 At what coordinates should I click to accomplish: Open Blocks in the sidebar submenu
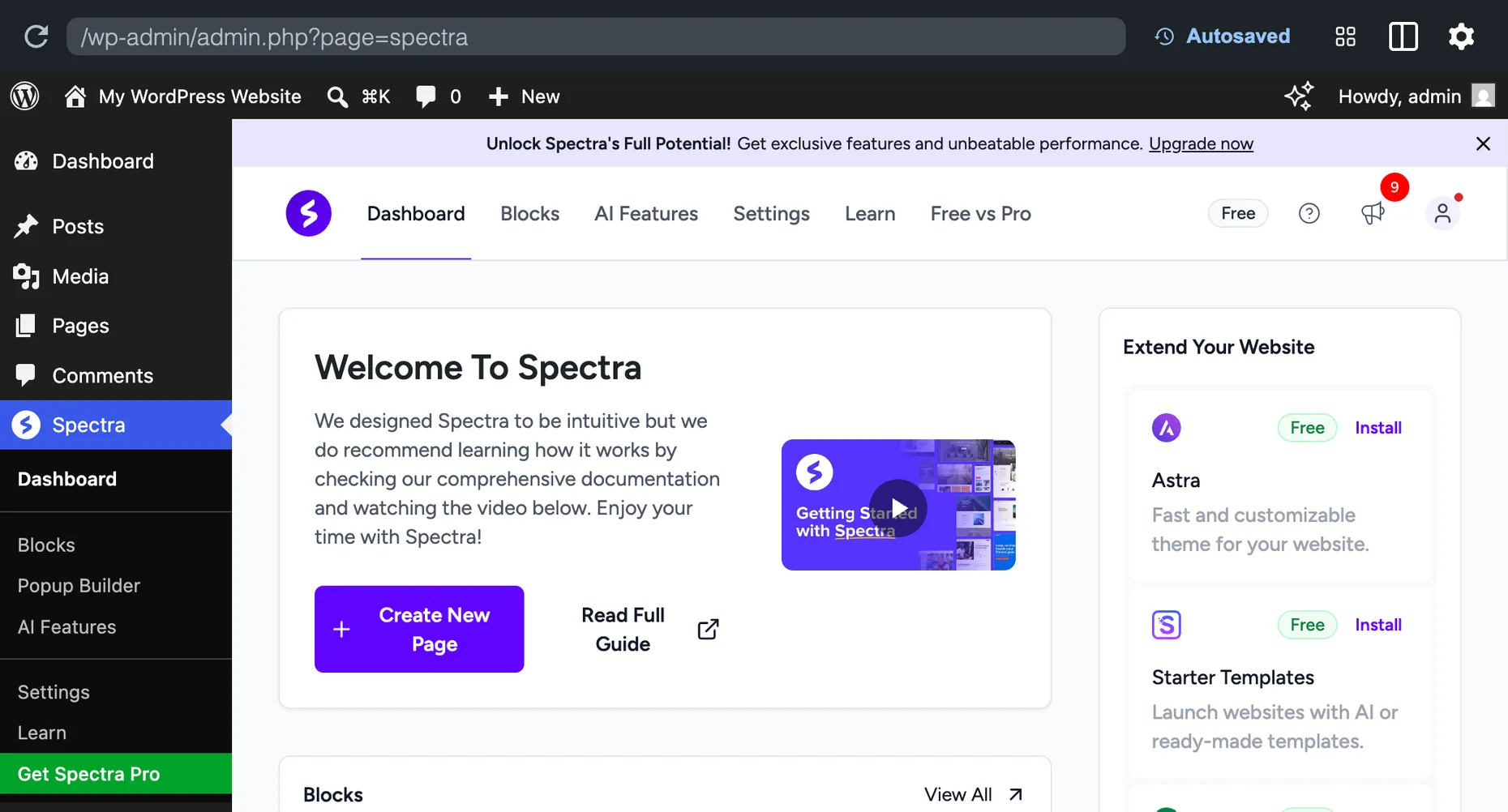click(46, 545)
